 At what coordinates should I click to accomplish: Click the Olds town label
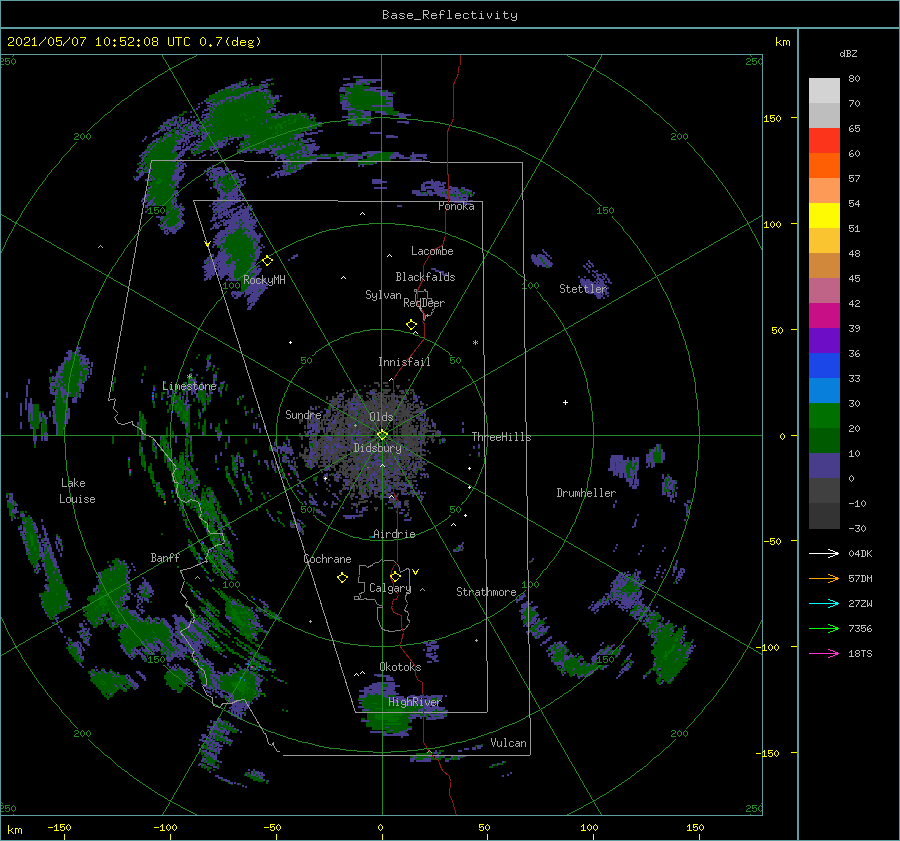381,417
